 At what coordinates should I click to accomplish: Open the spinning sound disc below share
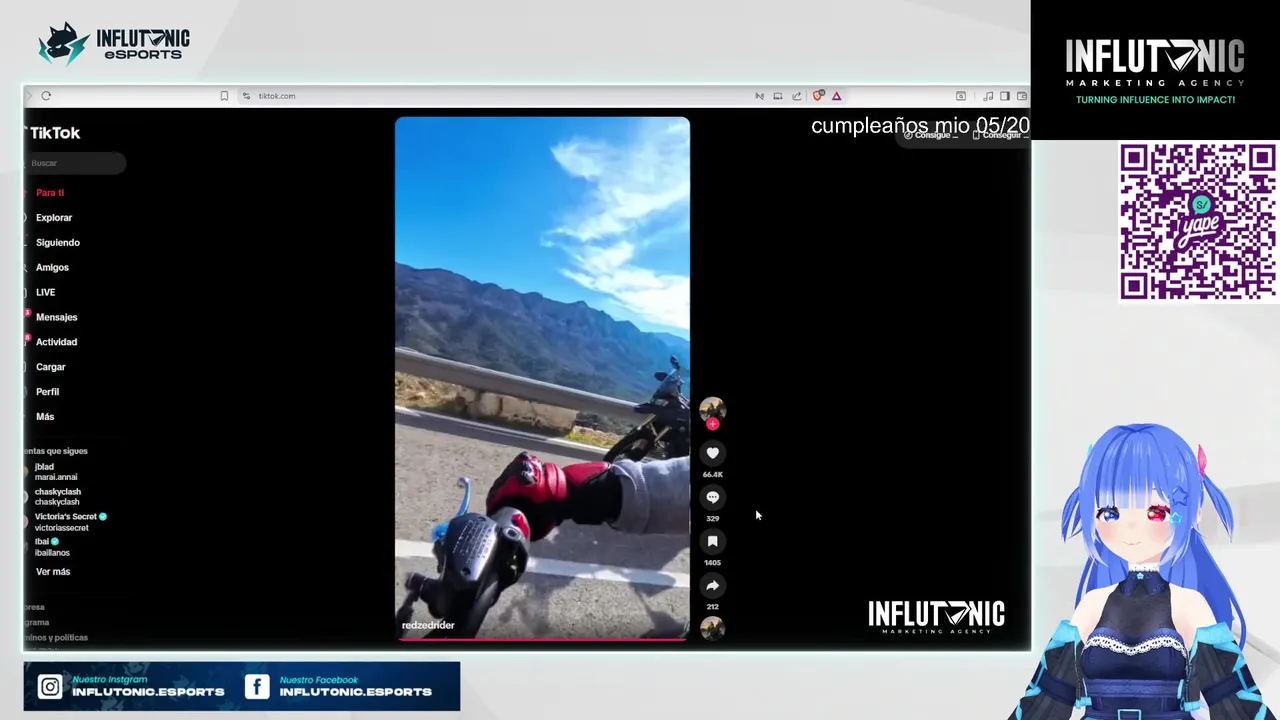point(712,628)
